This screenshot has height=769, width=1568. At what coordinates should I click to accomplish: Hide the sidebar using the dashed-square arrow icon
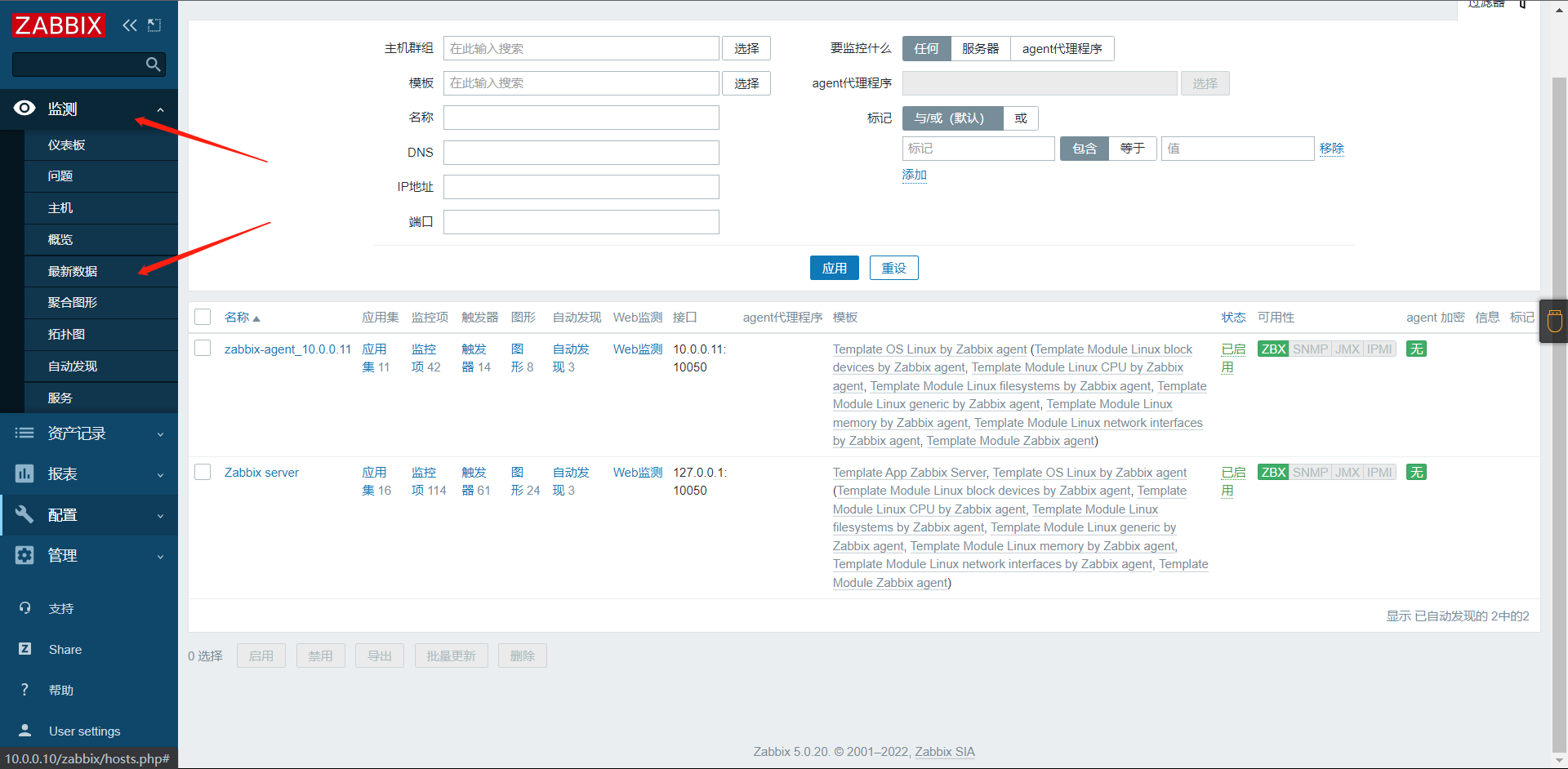154,25
